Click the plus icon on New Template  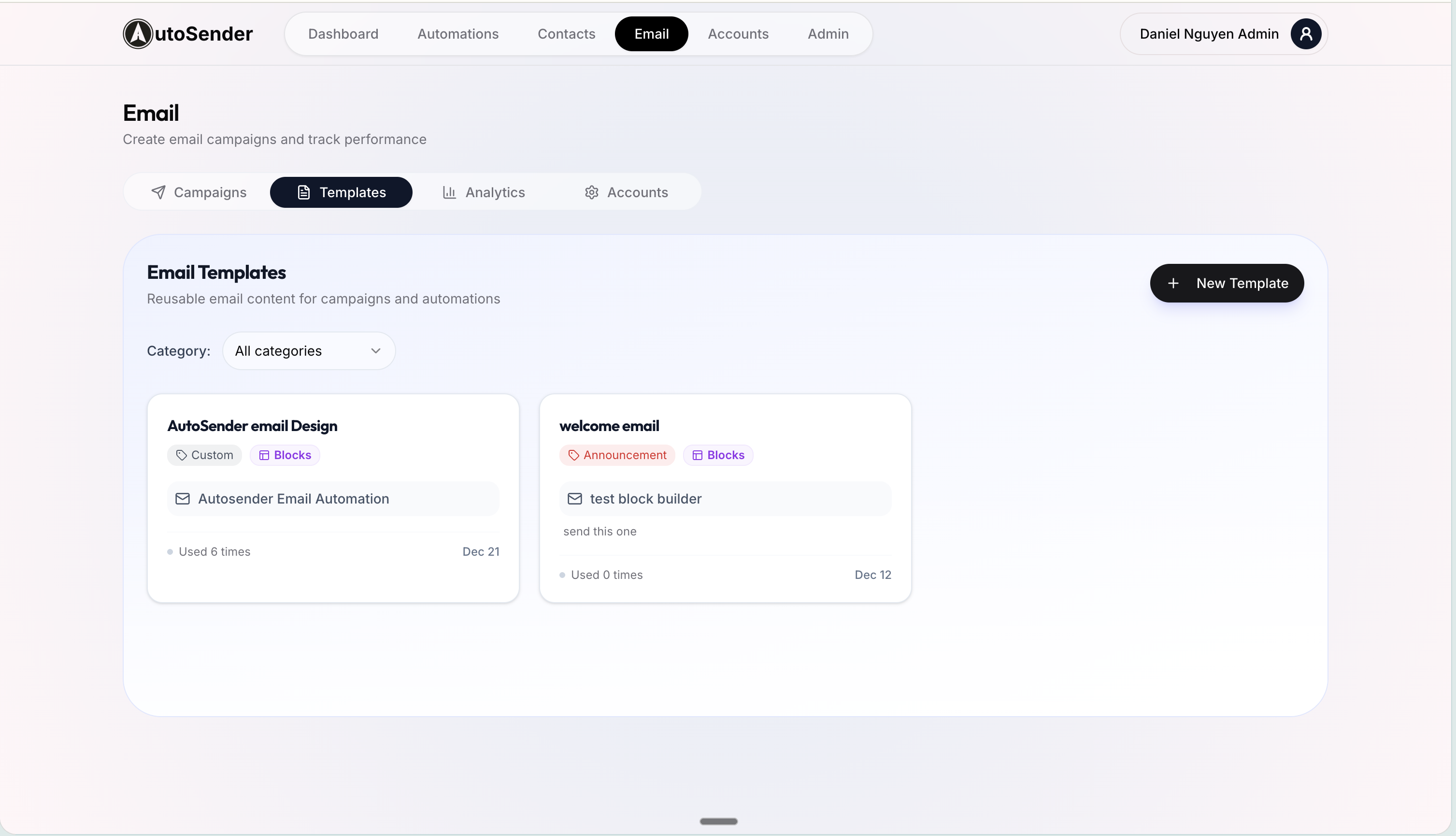pos(1173,283)
